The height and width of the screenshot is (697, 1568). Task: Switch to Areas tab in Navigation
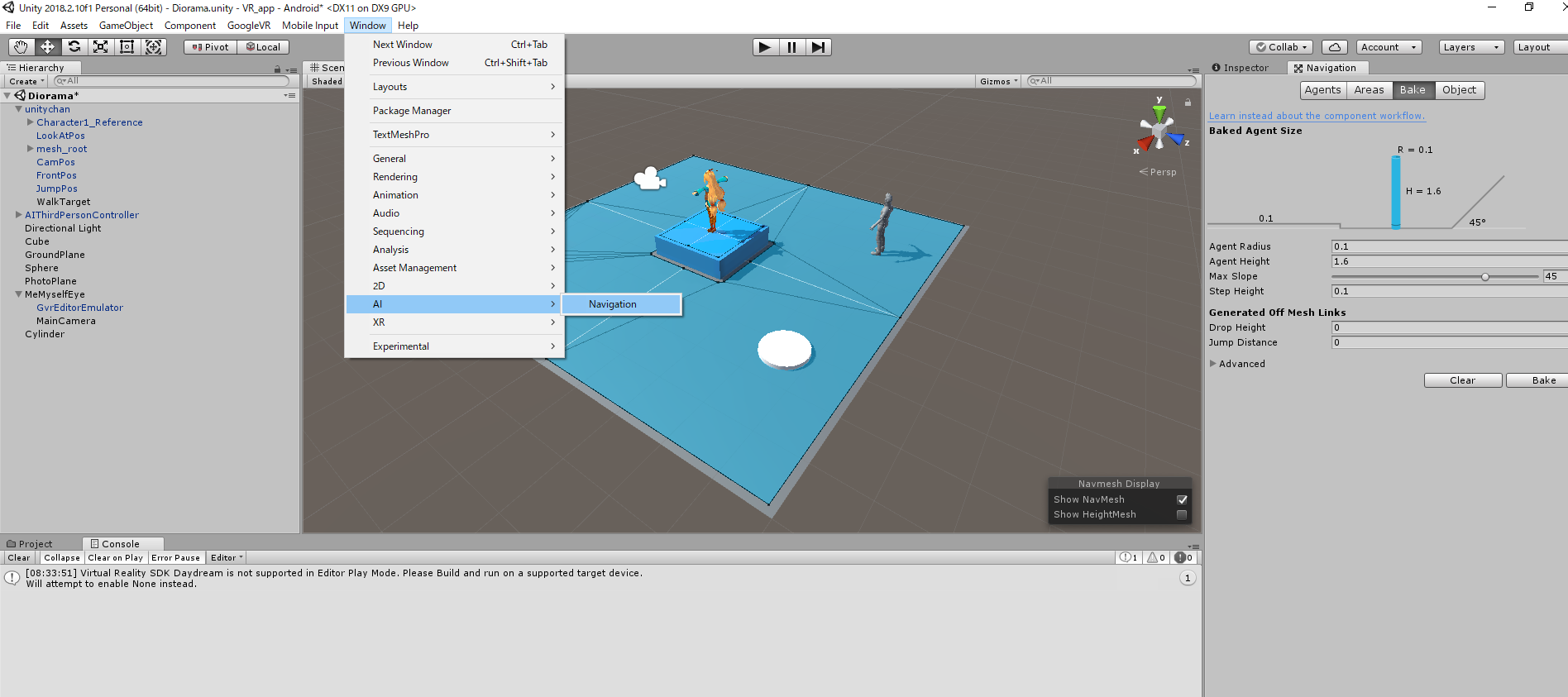click(x=1369, y=90)
